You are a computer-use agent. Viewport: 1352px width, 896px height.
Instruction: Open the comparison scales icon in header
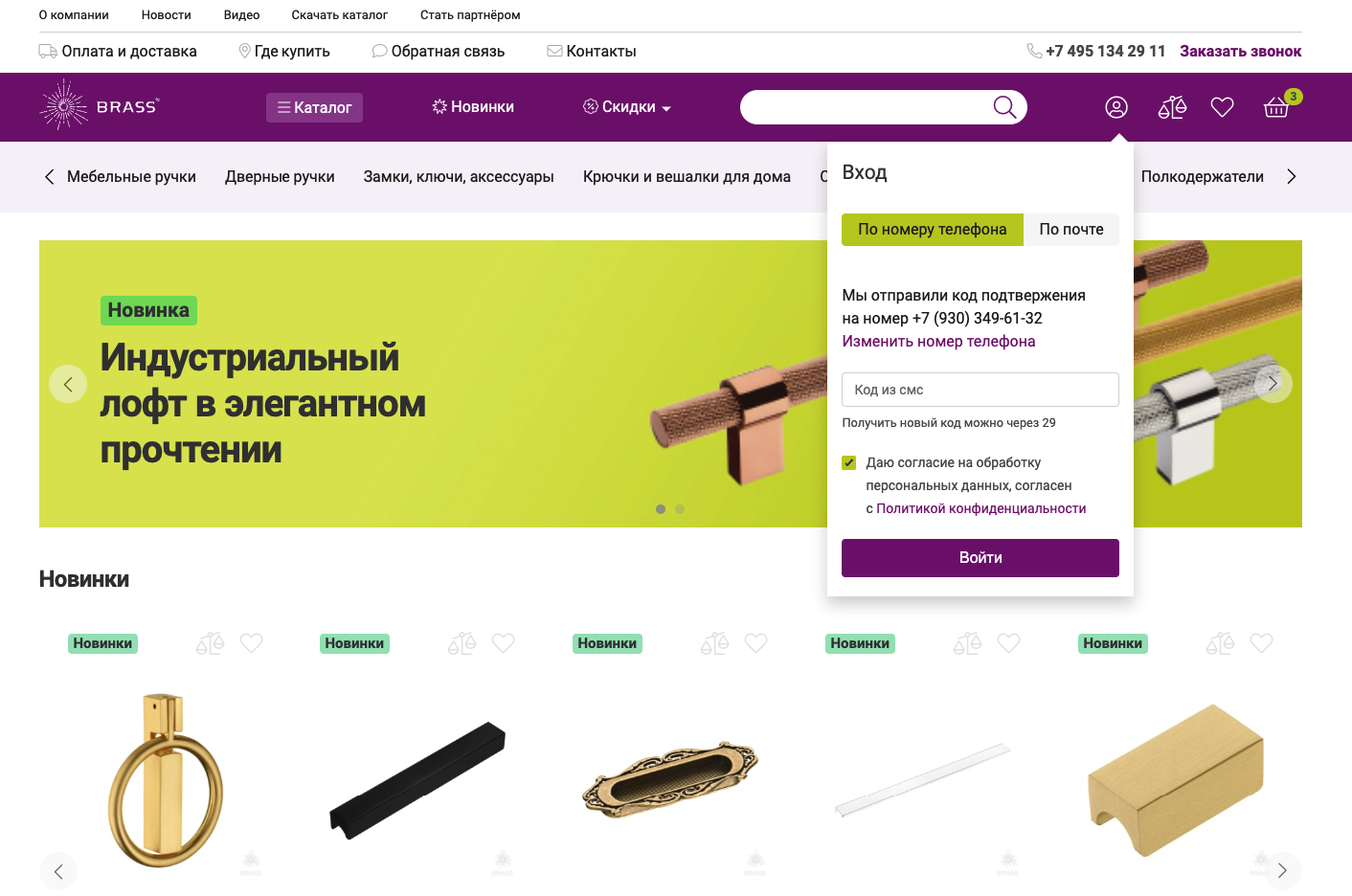point(1172,107)
